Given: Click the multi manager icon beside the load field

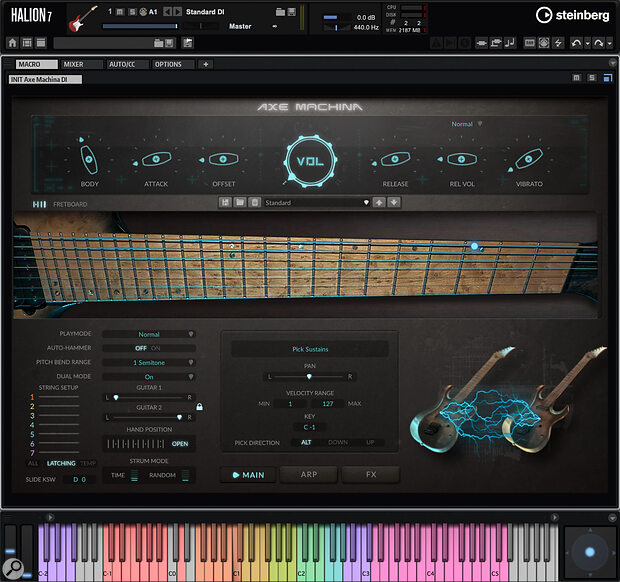Looking at the screenshot, I should pos(187,43).
